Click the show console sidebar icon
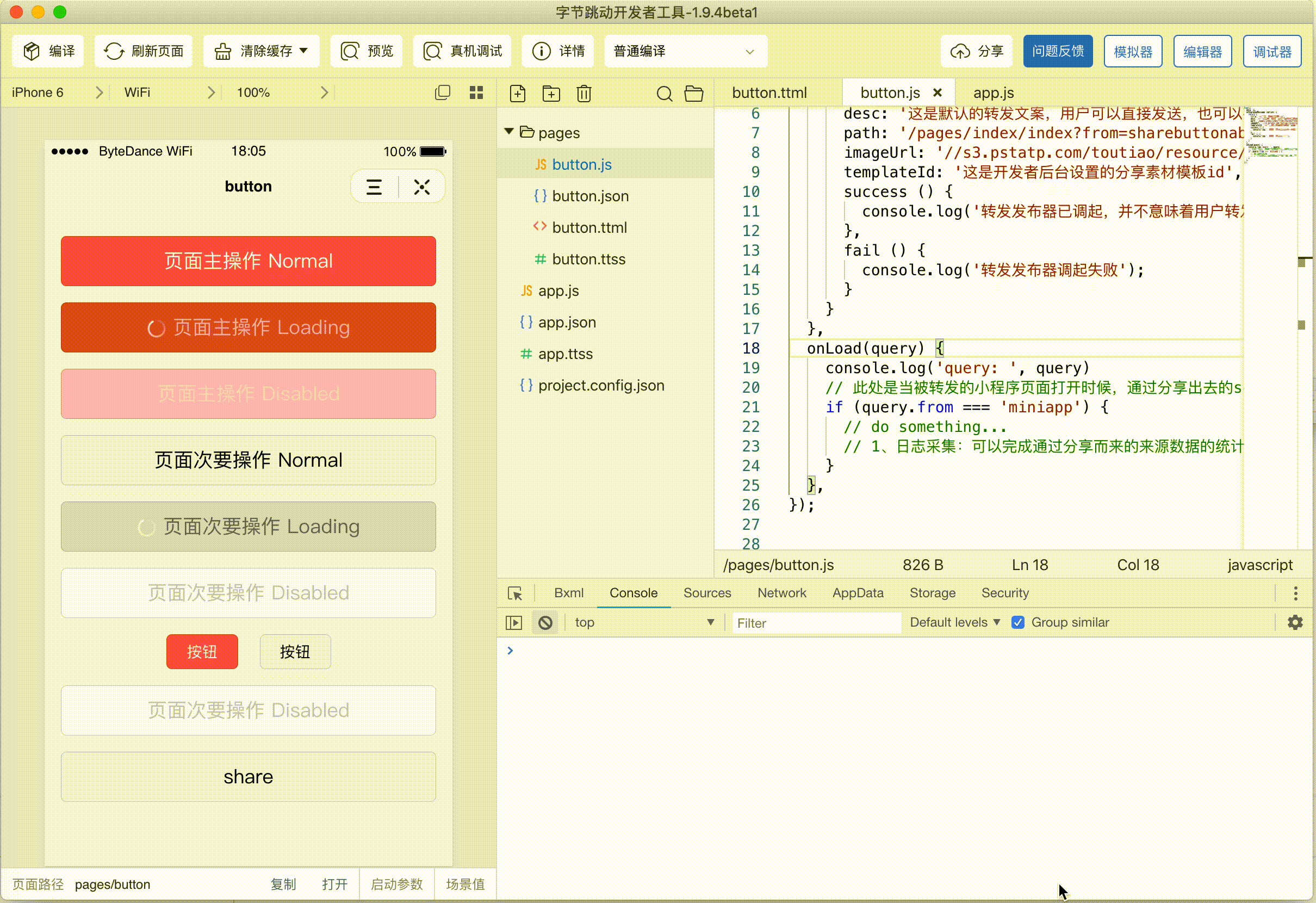Screen dimensions: 1316x903 point(513,623)
